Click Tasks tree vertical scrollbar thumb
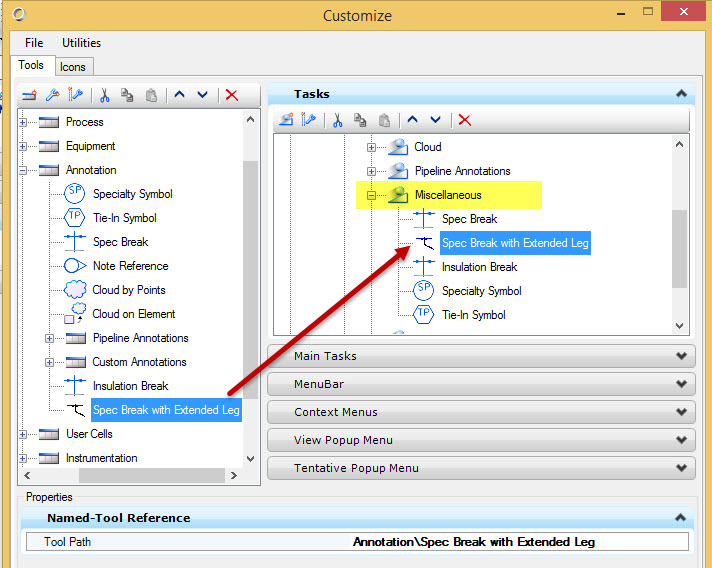The image size is (712, 568). [679, 248]
